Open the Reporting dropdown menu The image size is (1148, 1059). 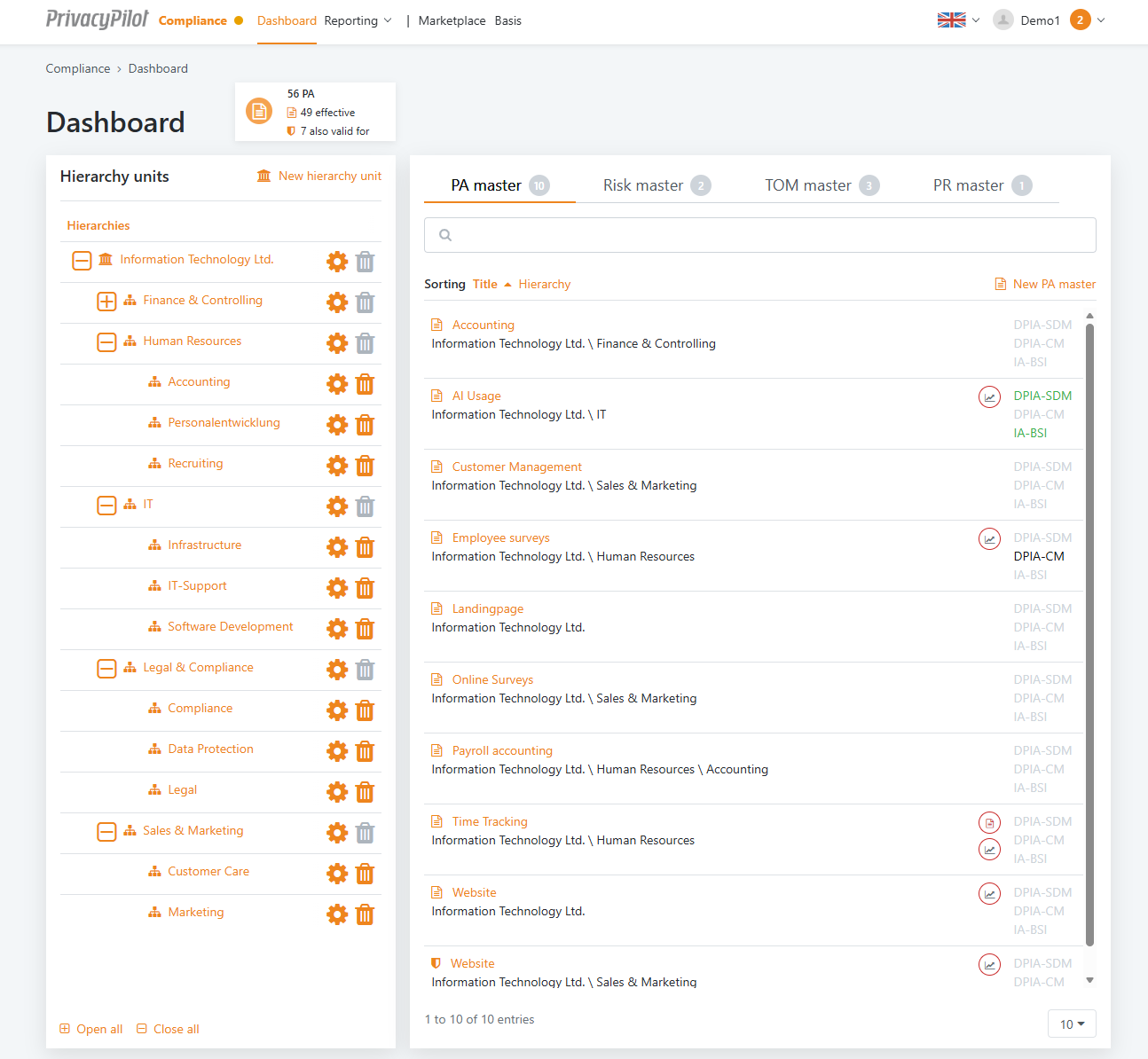tap(358, 20)
